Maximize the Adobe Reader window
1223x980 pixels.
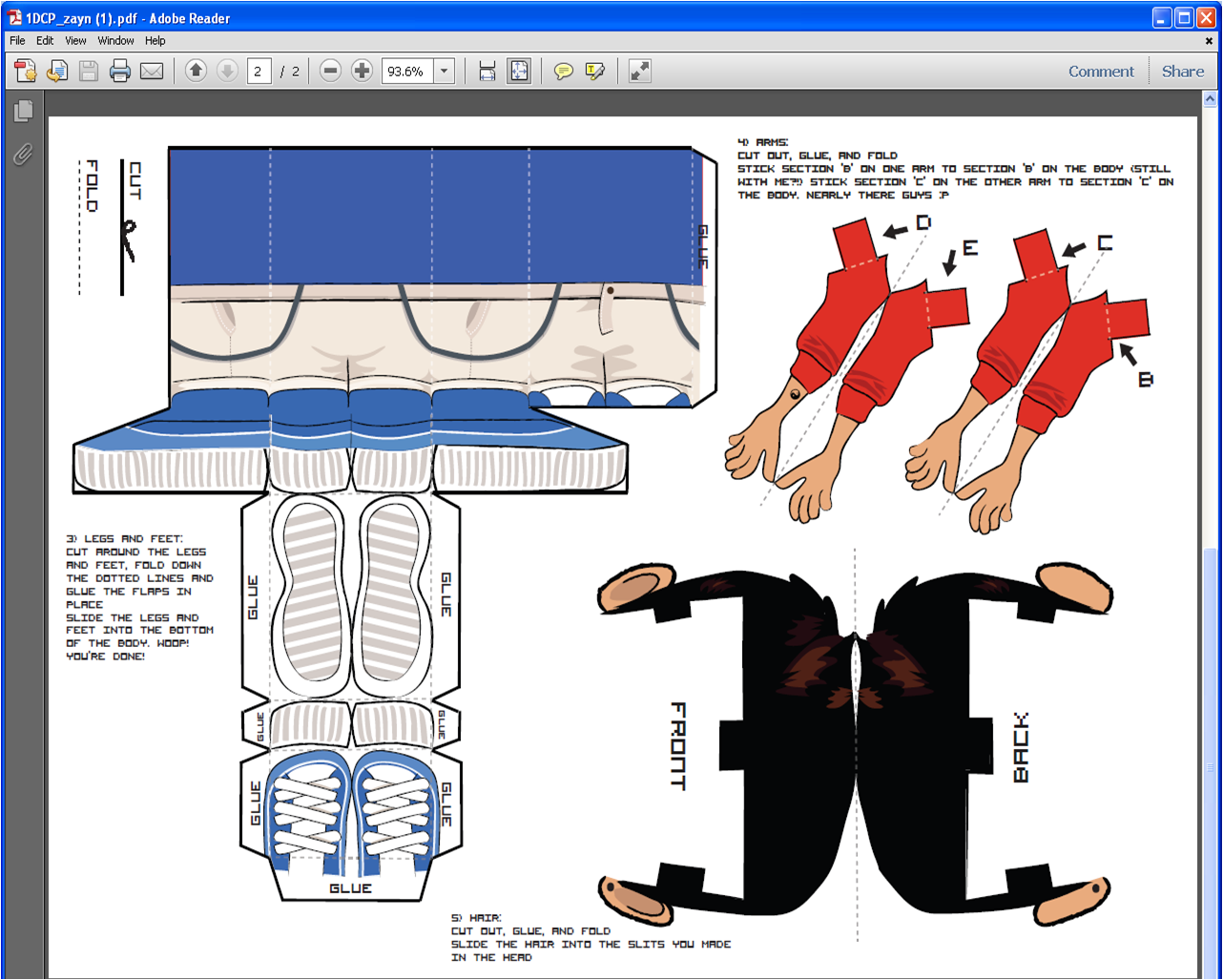point(1184,17)
